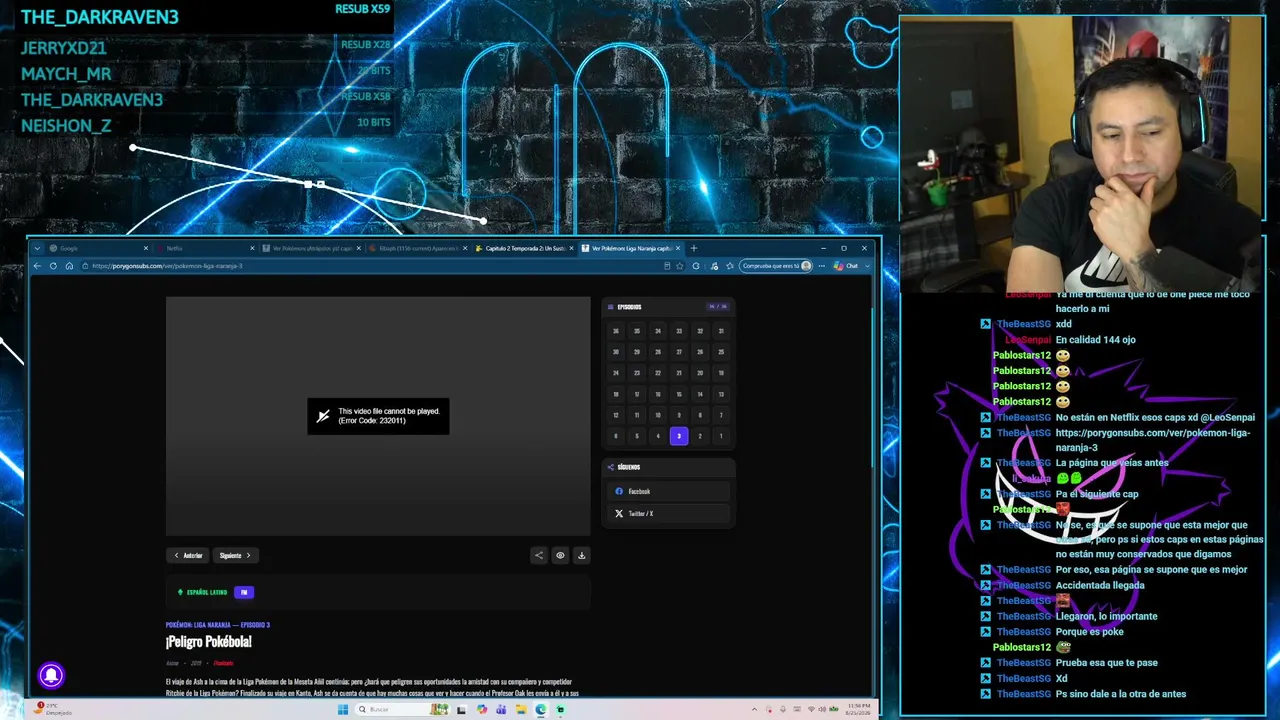Open the weather widget in the taskbar
The width and height of the screenshot is (1280, 720).
54,710
